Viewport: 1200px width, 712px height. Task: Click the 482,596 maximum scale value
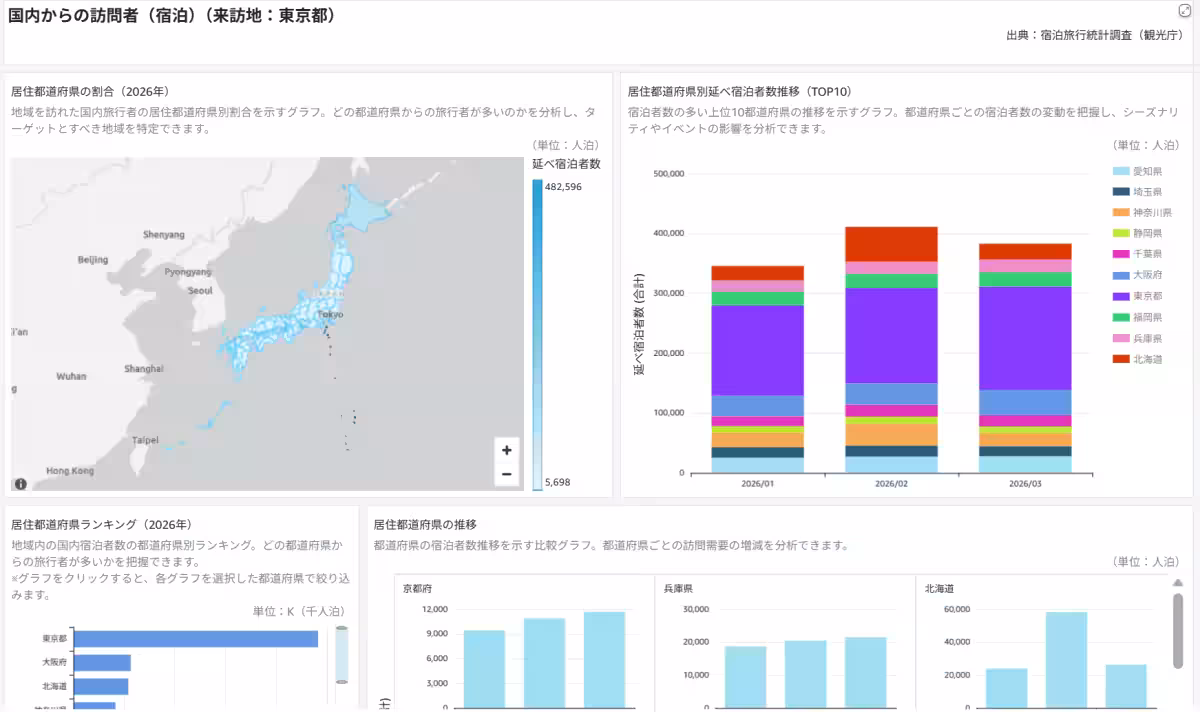click(563, 187)
